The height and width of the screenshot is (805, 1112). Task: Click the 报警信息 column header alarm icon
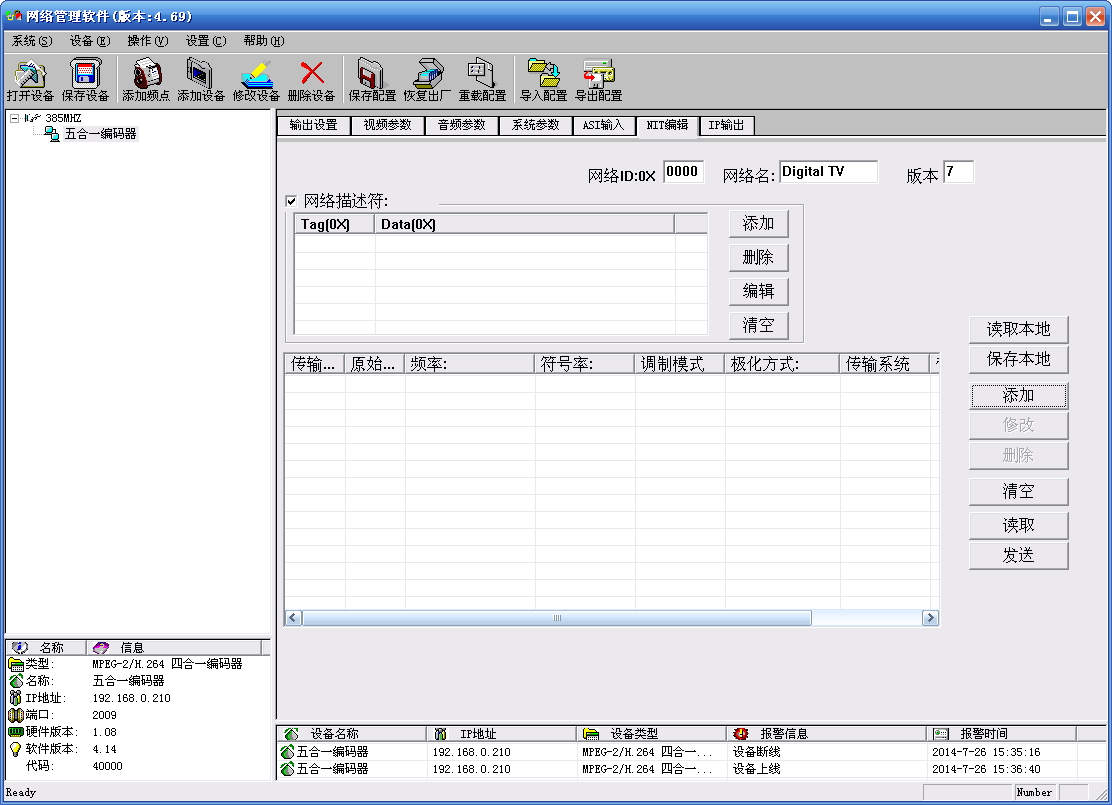point(741,733)
